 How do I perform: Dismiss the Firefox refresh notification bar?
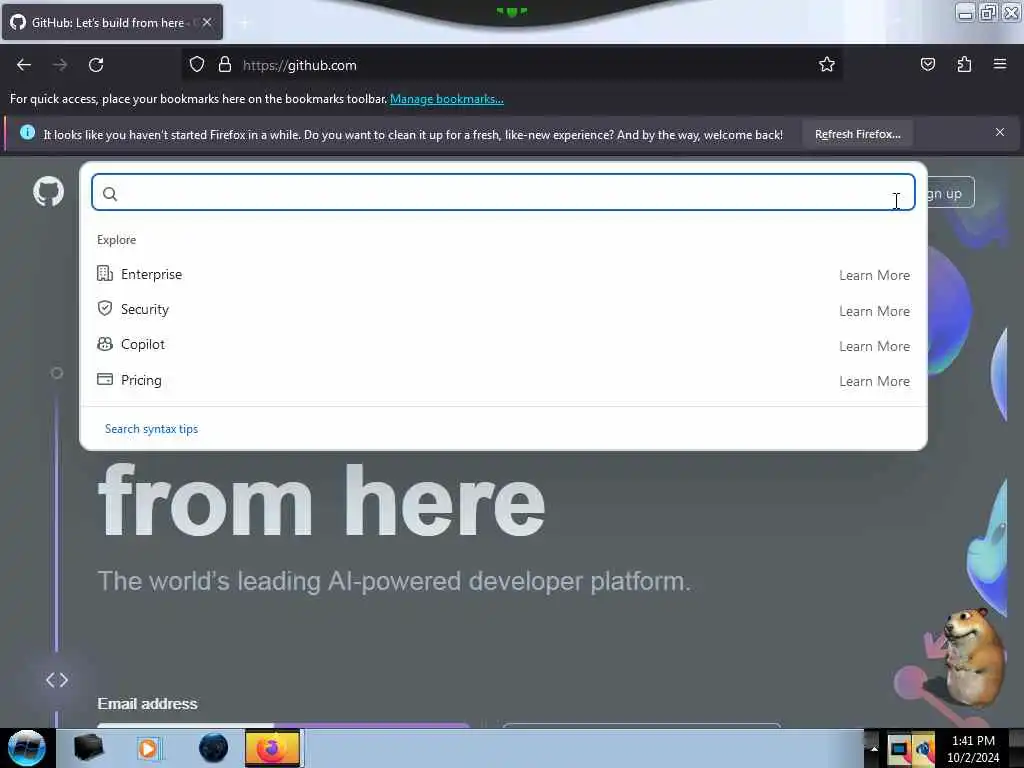point(1000,132)
